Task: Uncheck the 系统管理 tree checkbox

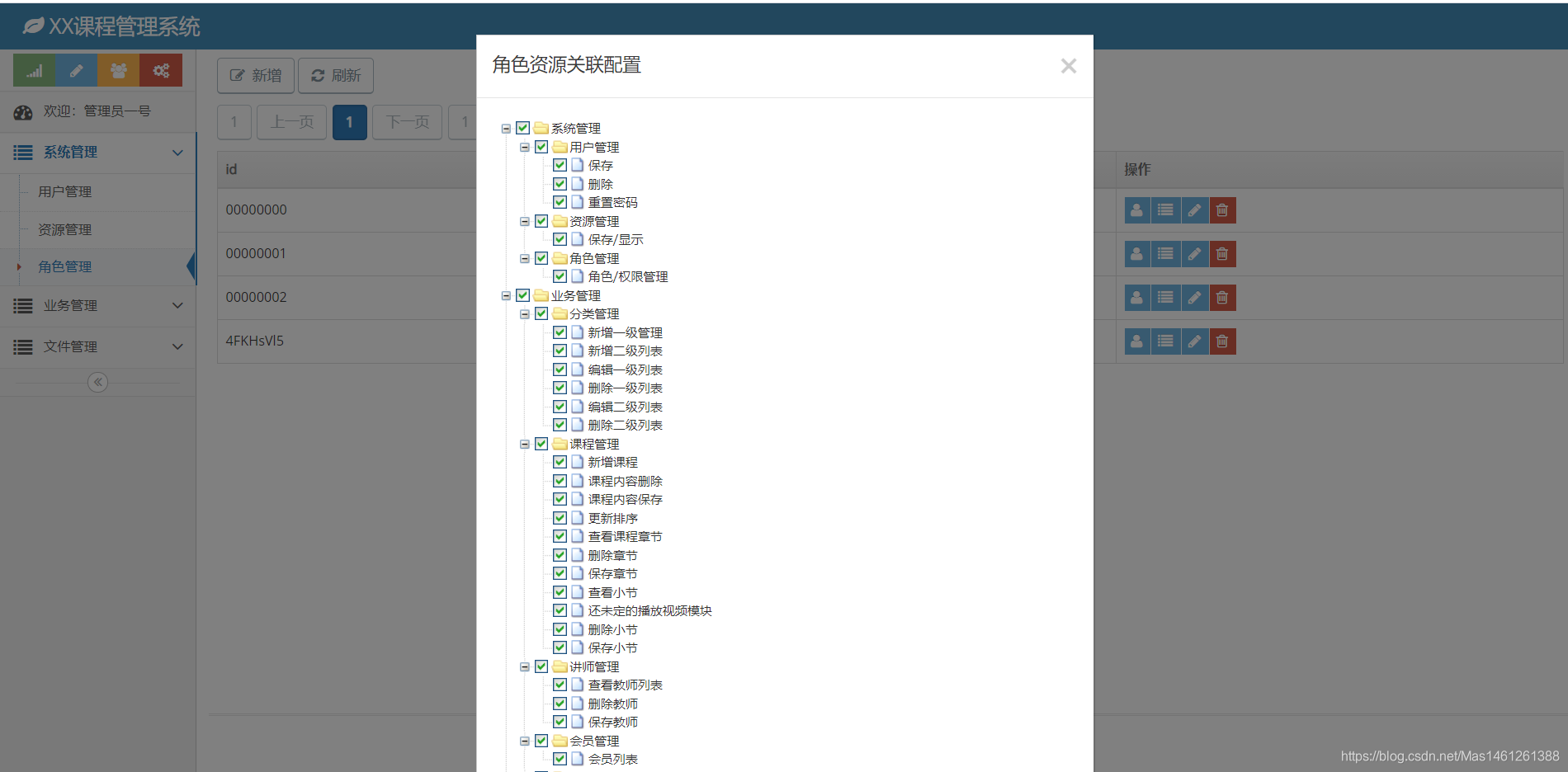Action: 522,128
